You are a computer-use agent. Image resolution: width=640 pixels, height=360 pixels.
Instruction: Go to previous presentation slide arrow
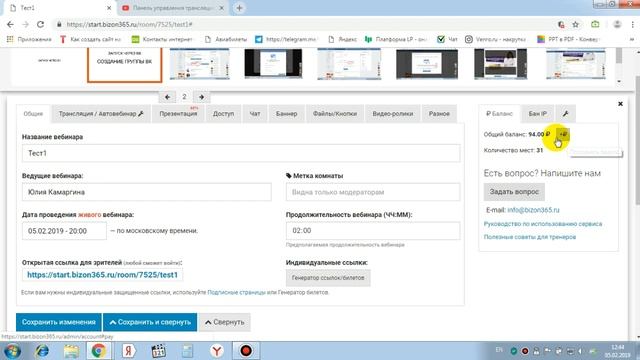coord(167,97)
